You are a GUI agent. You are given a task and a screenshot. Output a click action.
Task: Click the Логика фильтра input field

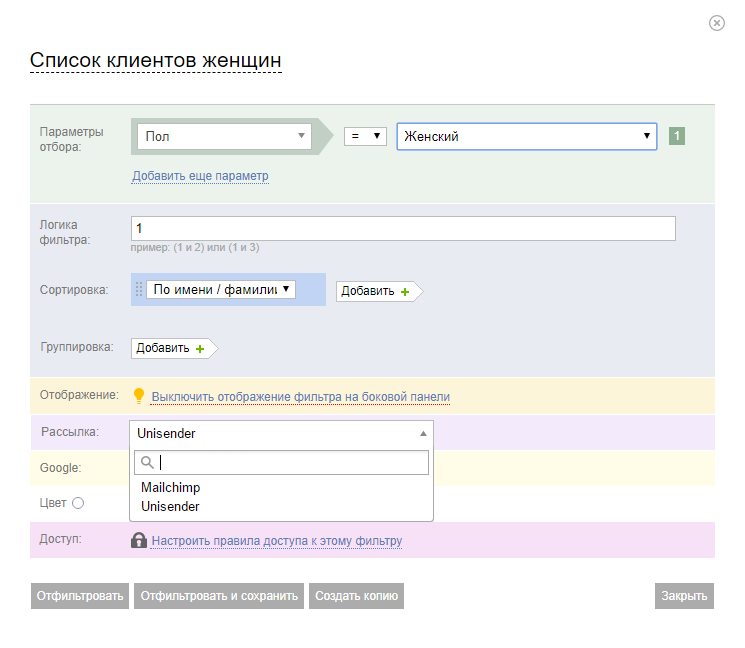click(x=403, y=229)
